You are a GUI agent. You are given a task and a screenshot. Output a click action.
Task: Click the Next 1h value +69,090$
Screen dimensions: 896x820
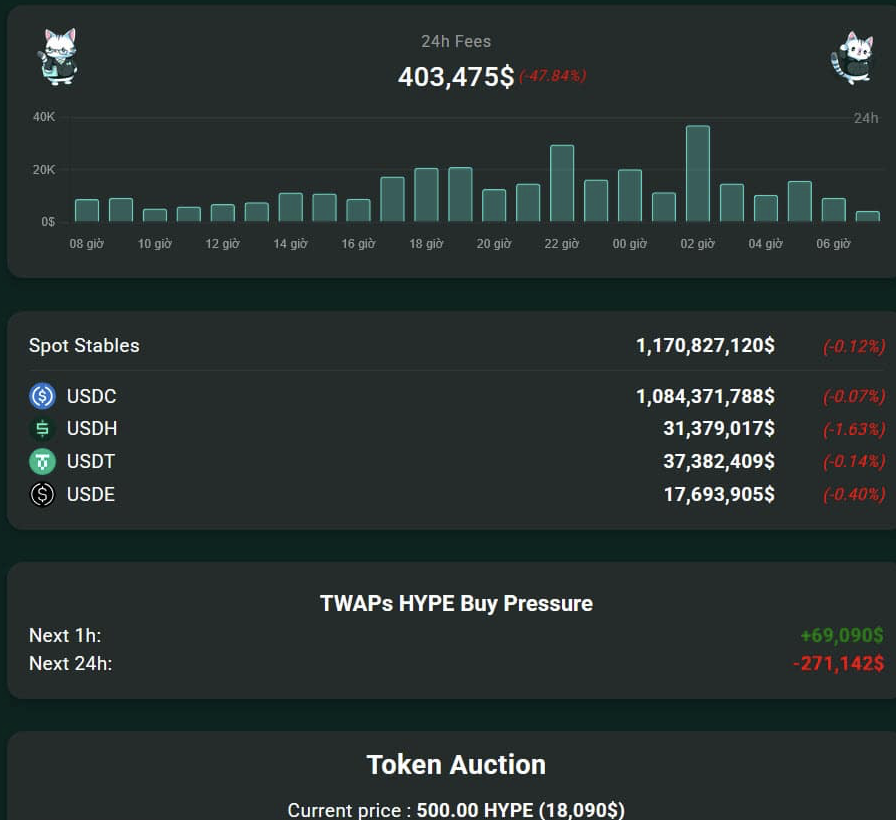(x=841, y=635)
